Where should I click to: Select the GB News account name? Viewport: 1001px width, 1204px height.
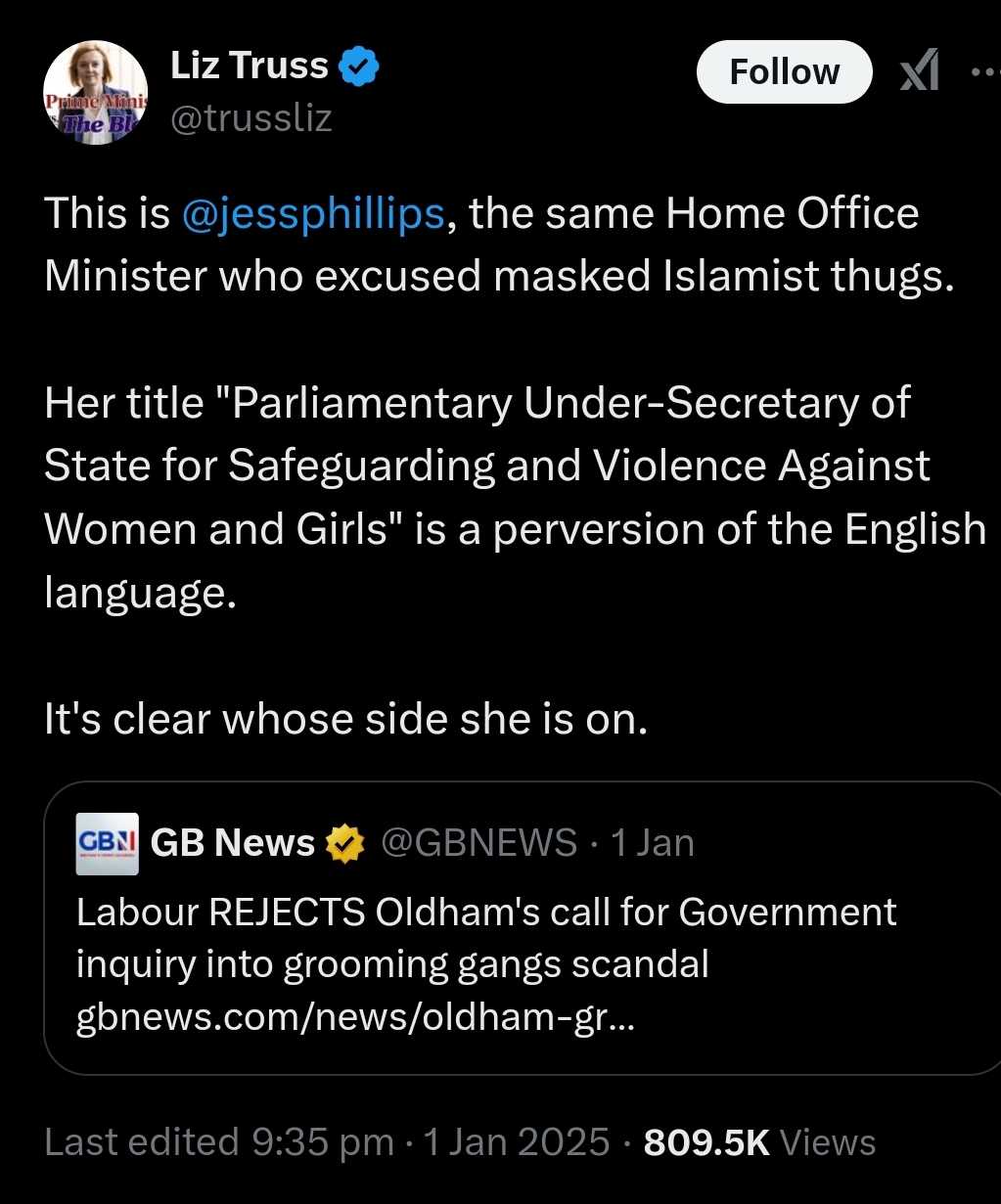232,842
